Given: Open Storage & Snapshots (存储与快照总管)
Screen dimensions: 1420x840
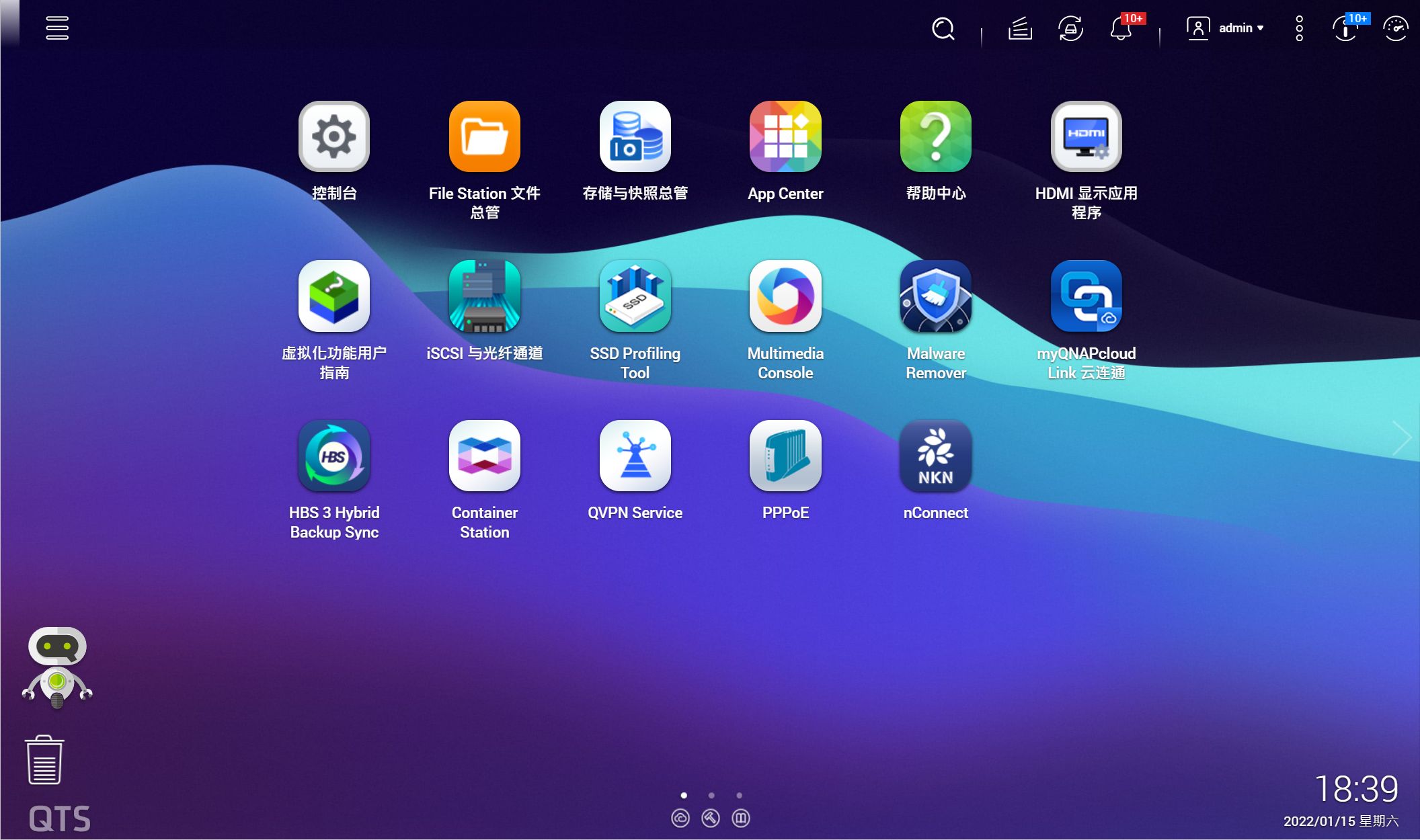Looking at the screenshot, I should pos(635,136).
